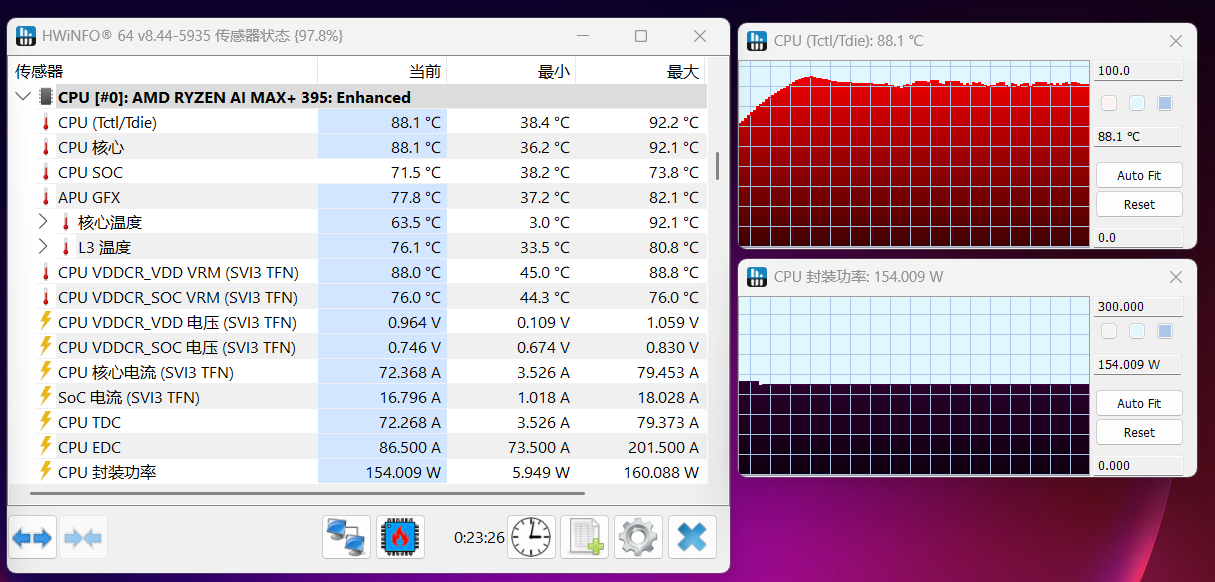The width and height of the screenshot is (1215, 582).
Task: Close the CPU (Tctl/Tdie) graph window
Action: coord(1176,41)
